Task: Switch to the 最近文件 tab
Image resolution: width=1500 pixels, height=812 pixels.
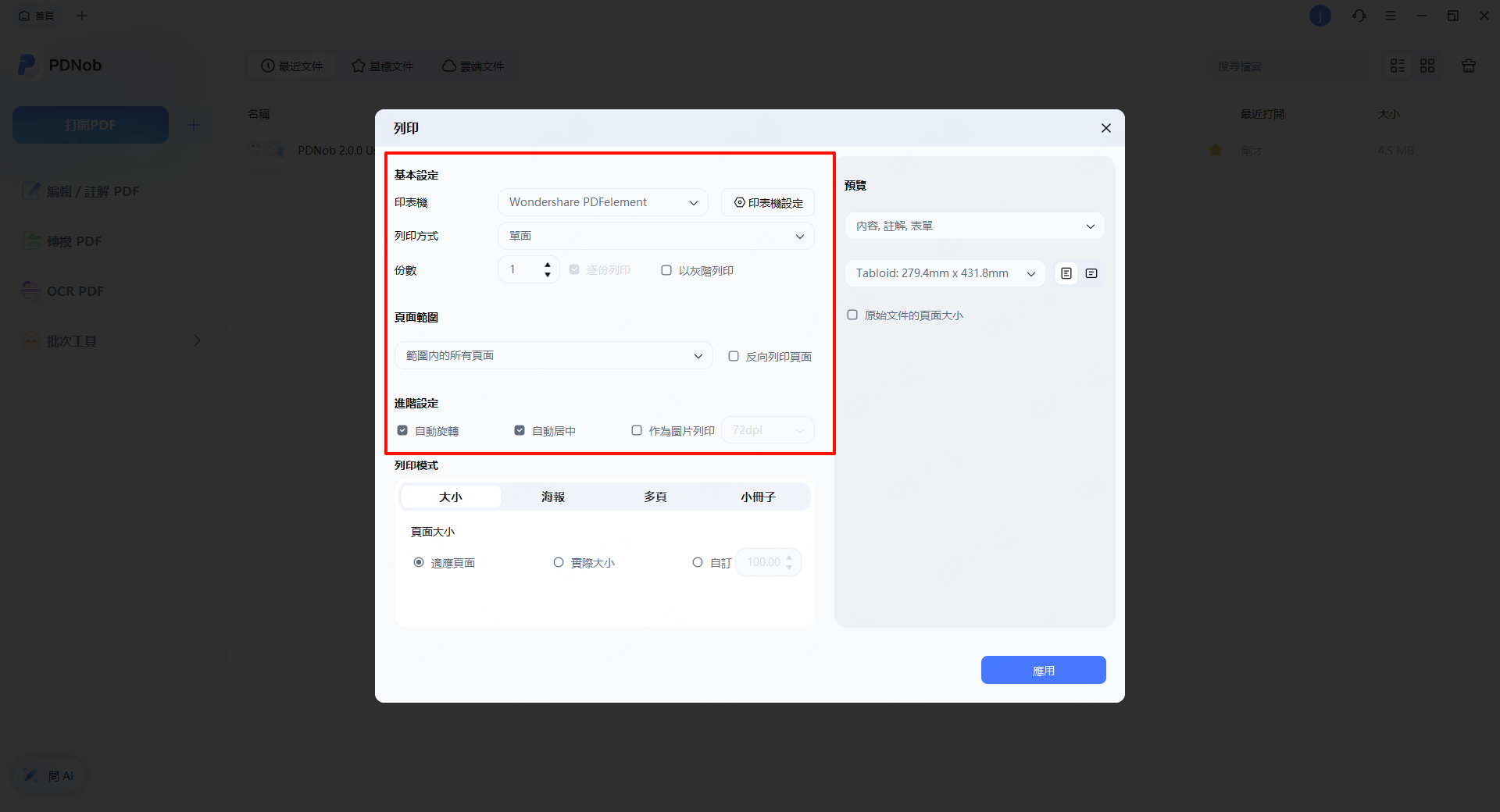Action: 291,66
